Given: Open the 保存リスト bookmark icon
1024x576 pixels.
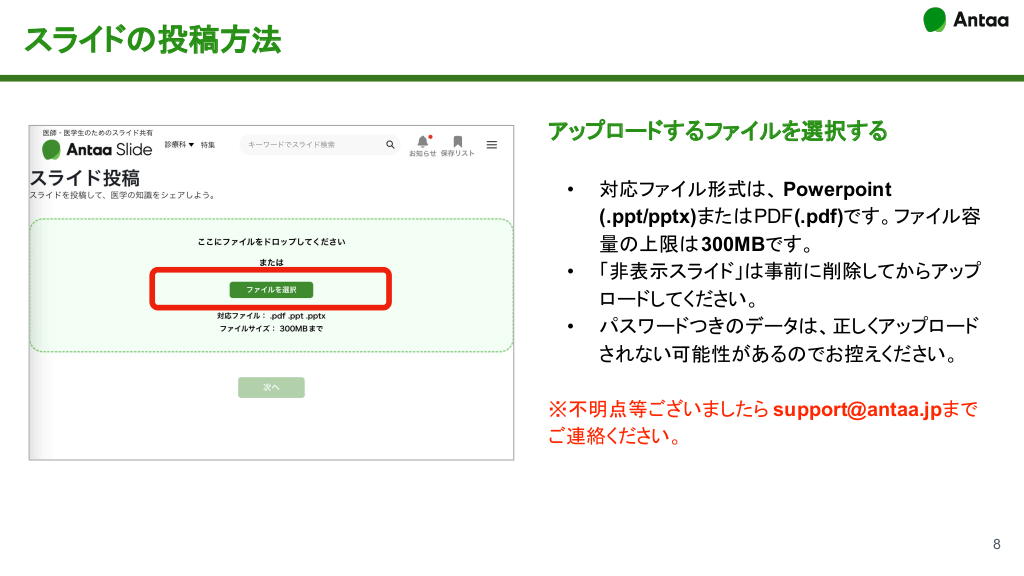Looking at the screenshot, I should pos(457,143).
